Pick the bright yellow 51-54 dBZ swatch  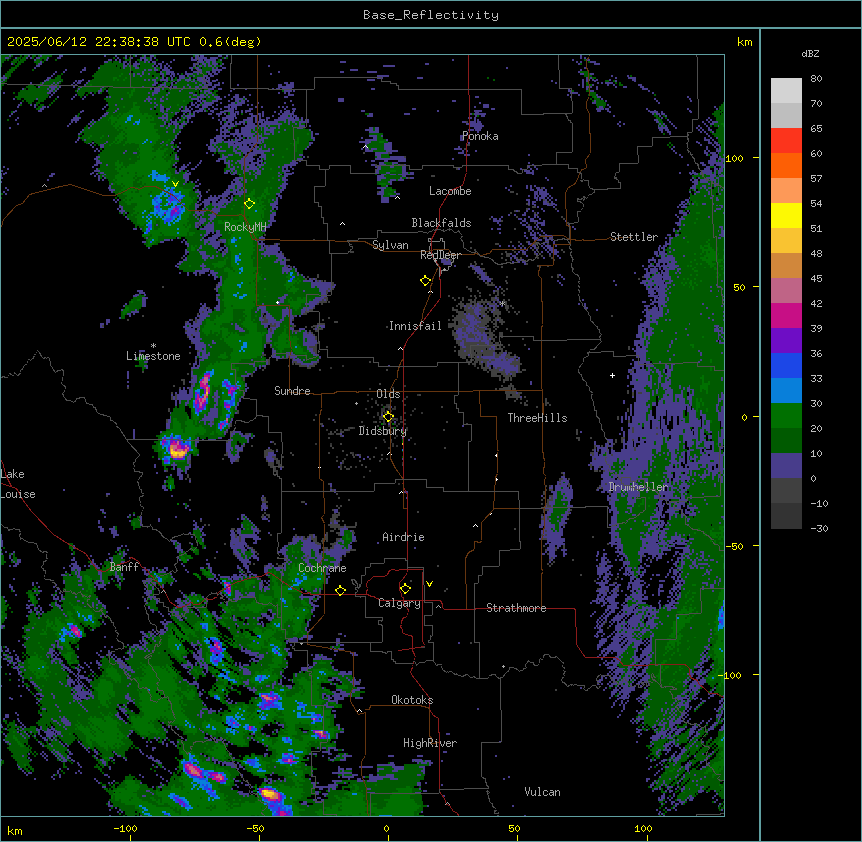point(786,215)
